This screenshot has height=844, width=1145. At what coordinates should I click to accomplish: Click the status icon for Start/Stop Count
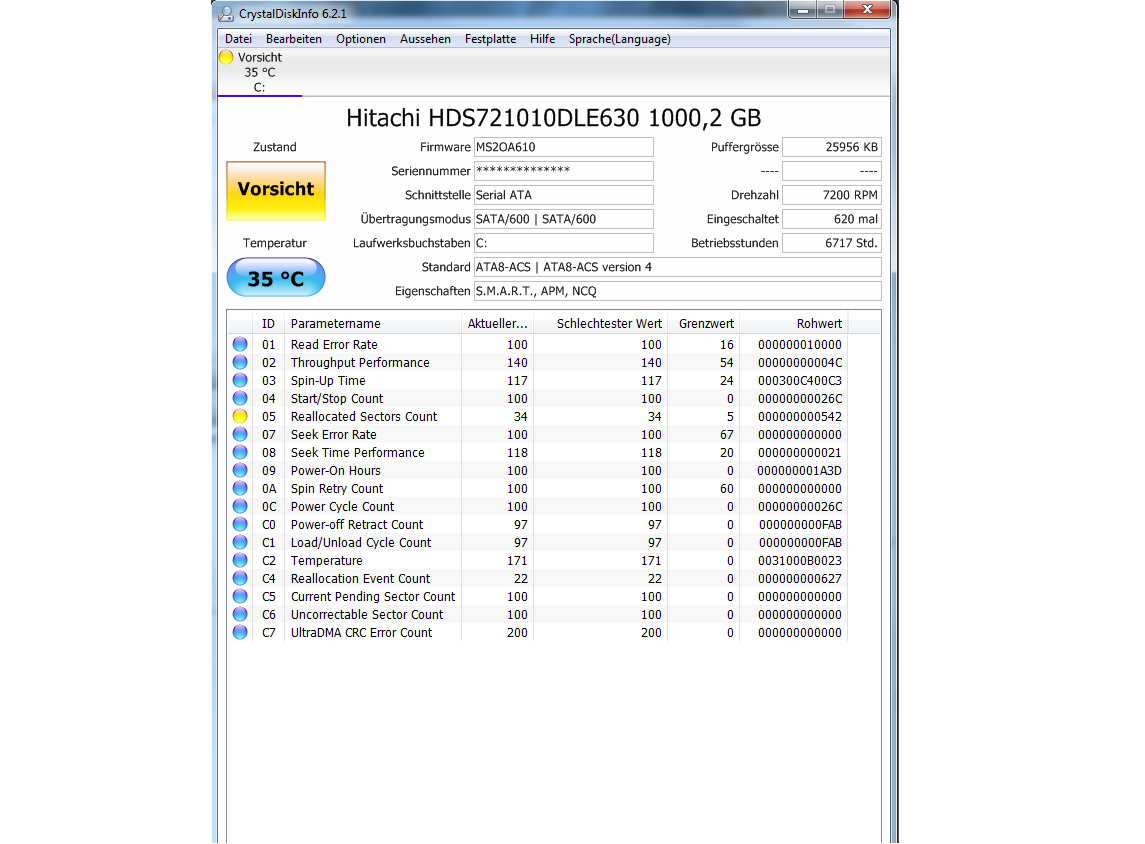(x=240, y=398)
